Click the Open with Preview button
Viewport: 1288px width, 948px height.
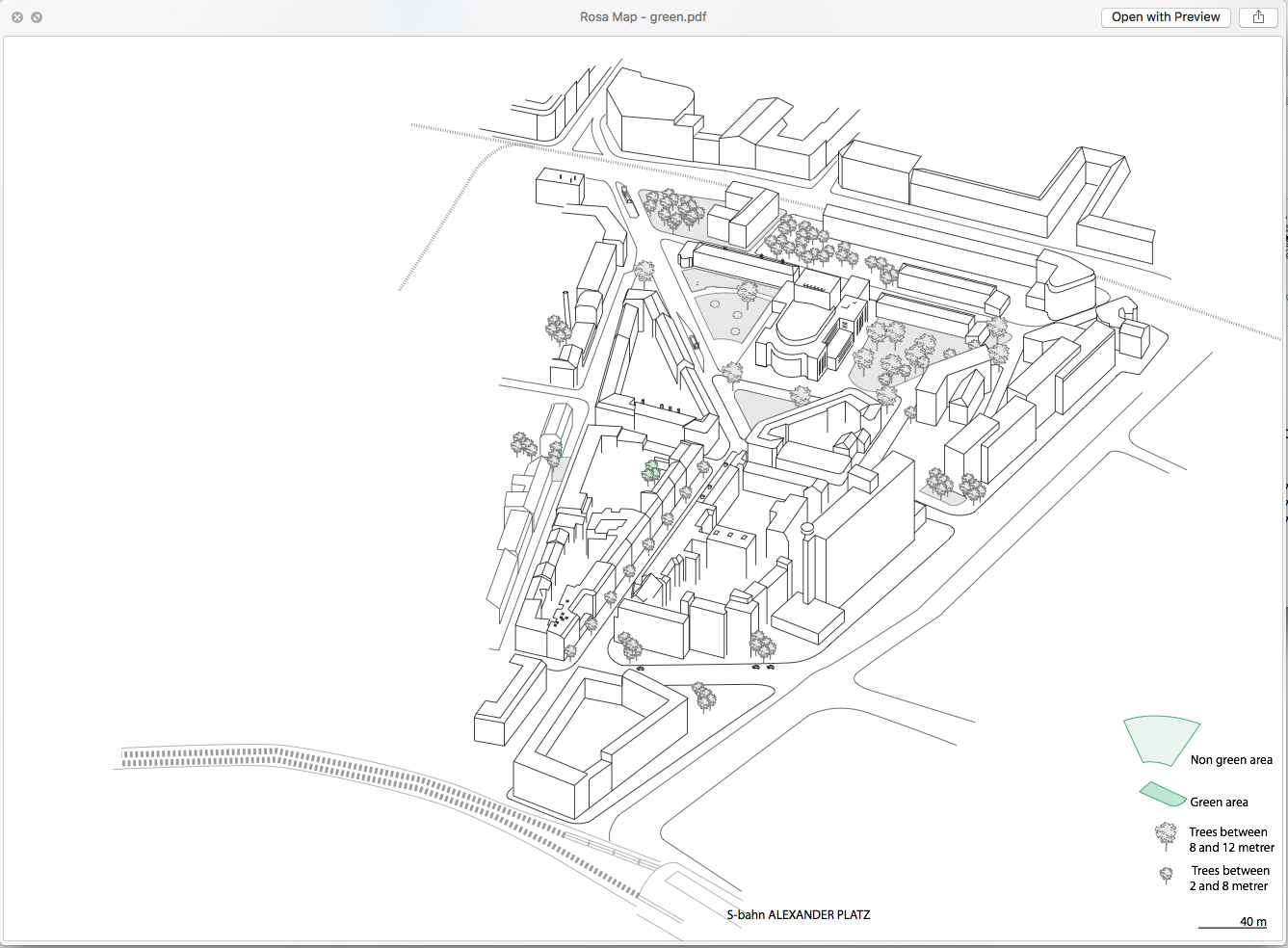(x=1166, y=16)
